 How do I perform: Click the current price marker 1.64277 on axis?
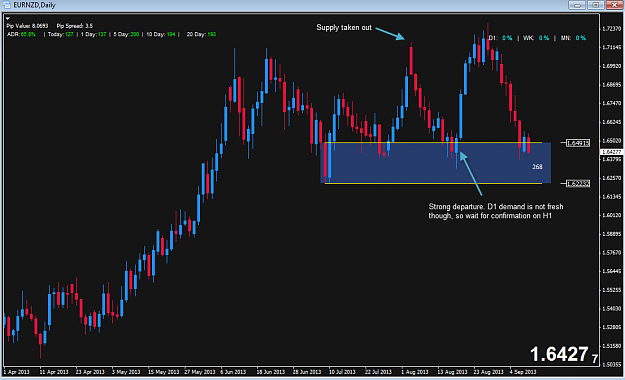tap(611, 152)
